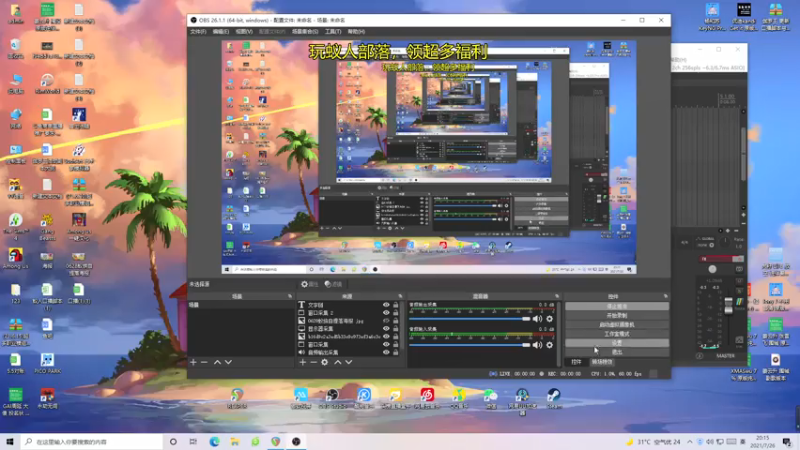This screenshot has width=800, height=450.
Task: Open the notification center in system tray
Action: (x=787, y=442)
